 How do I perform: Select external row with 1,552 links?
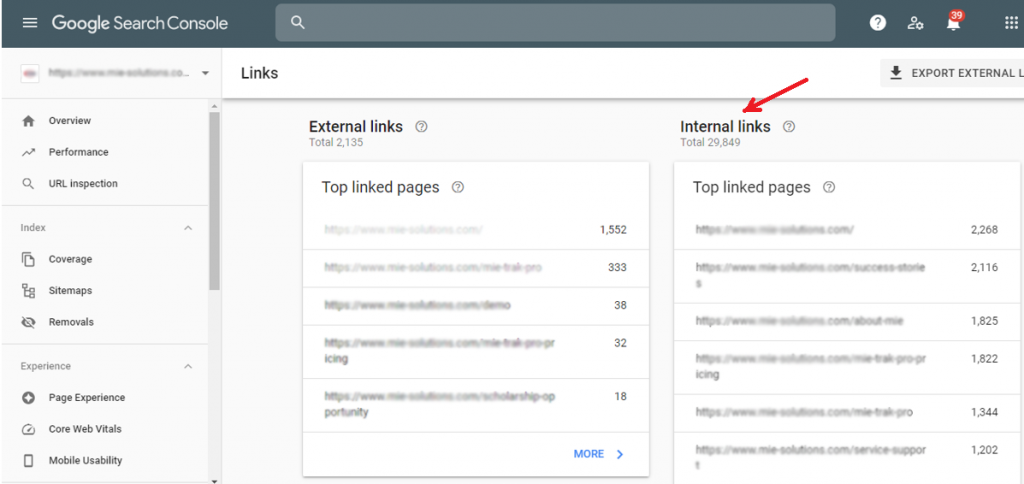point(476,230)
